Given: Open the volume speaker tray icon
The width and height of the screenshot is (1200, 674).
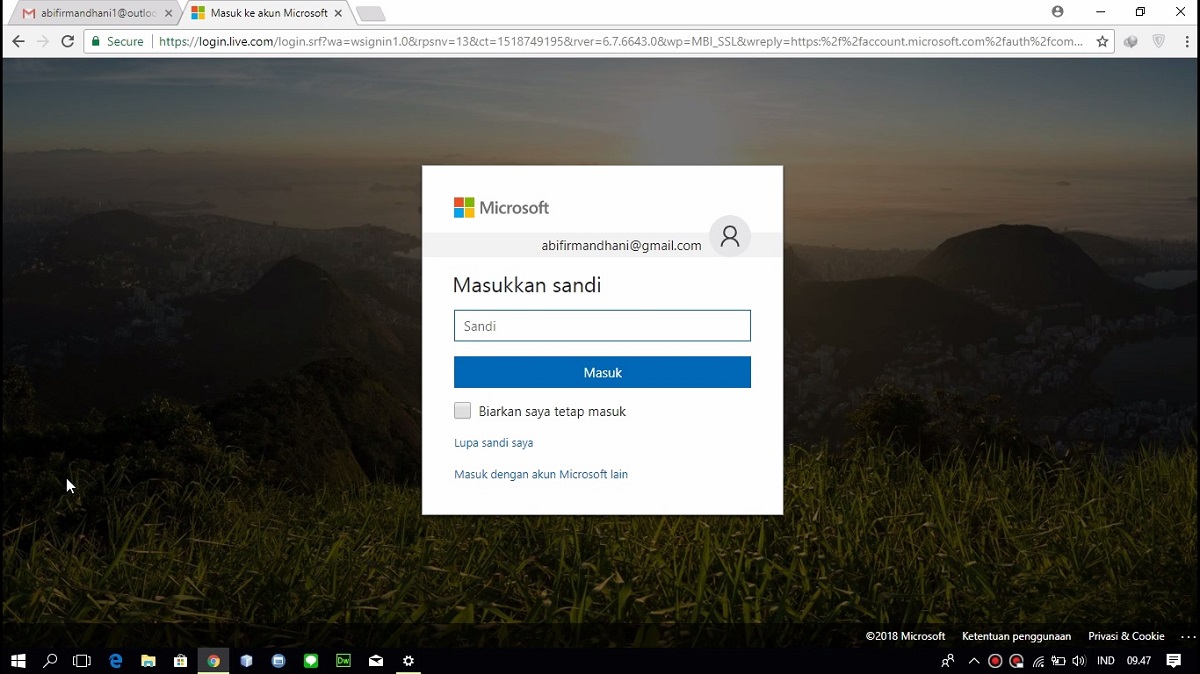Looking at the screenshot, I should tap(1079, 661).
